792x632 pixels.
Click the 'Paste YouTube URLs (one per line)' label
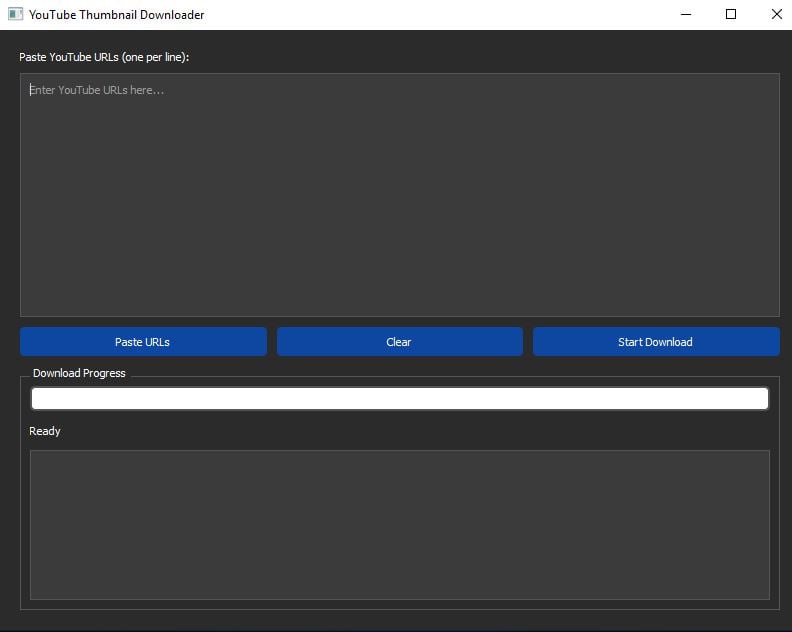[x=104, y=57]
